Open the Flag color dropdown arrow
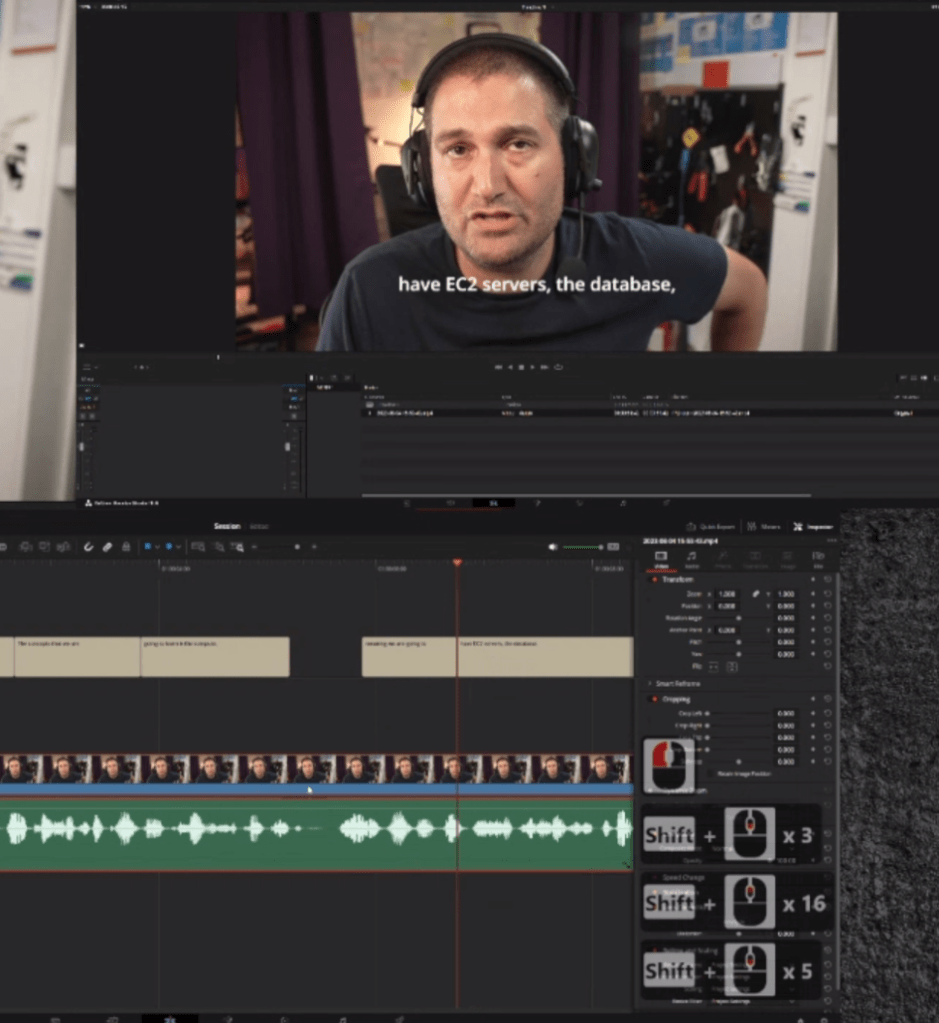The image size is (939, 1023). click(157, 547)
